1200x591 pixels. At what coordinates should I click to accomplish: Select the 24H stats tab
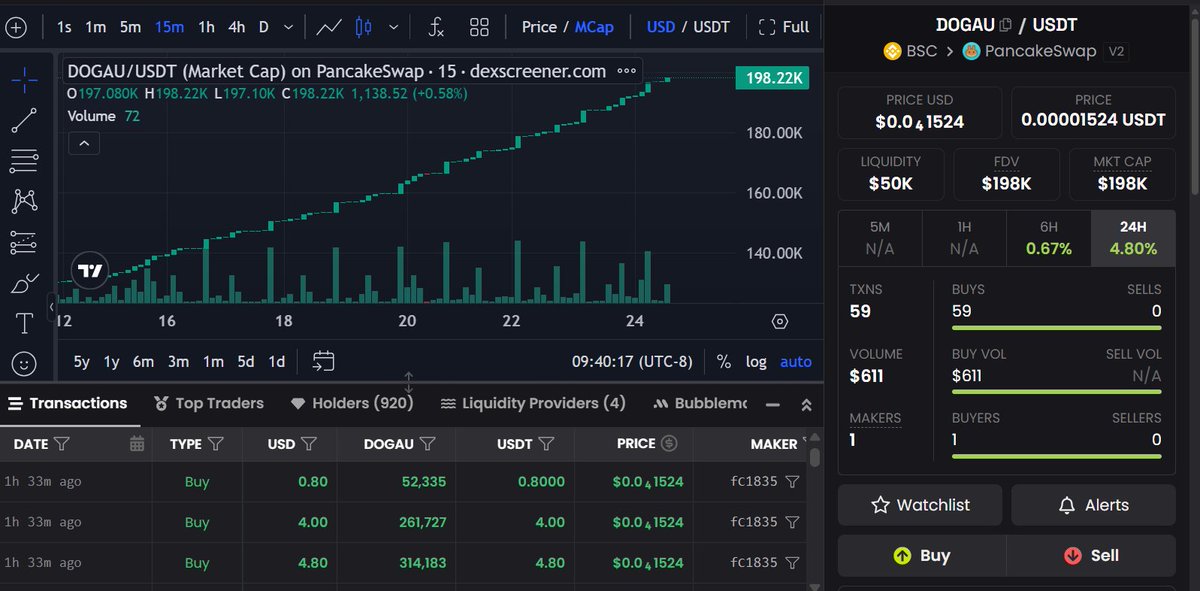click(1133, 238)
